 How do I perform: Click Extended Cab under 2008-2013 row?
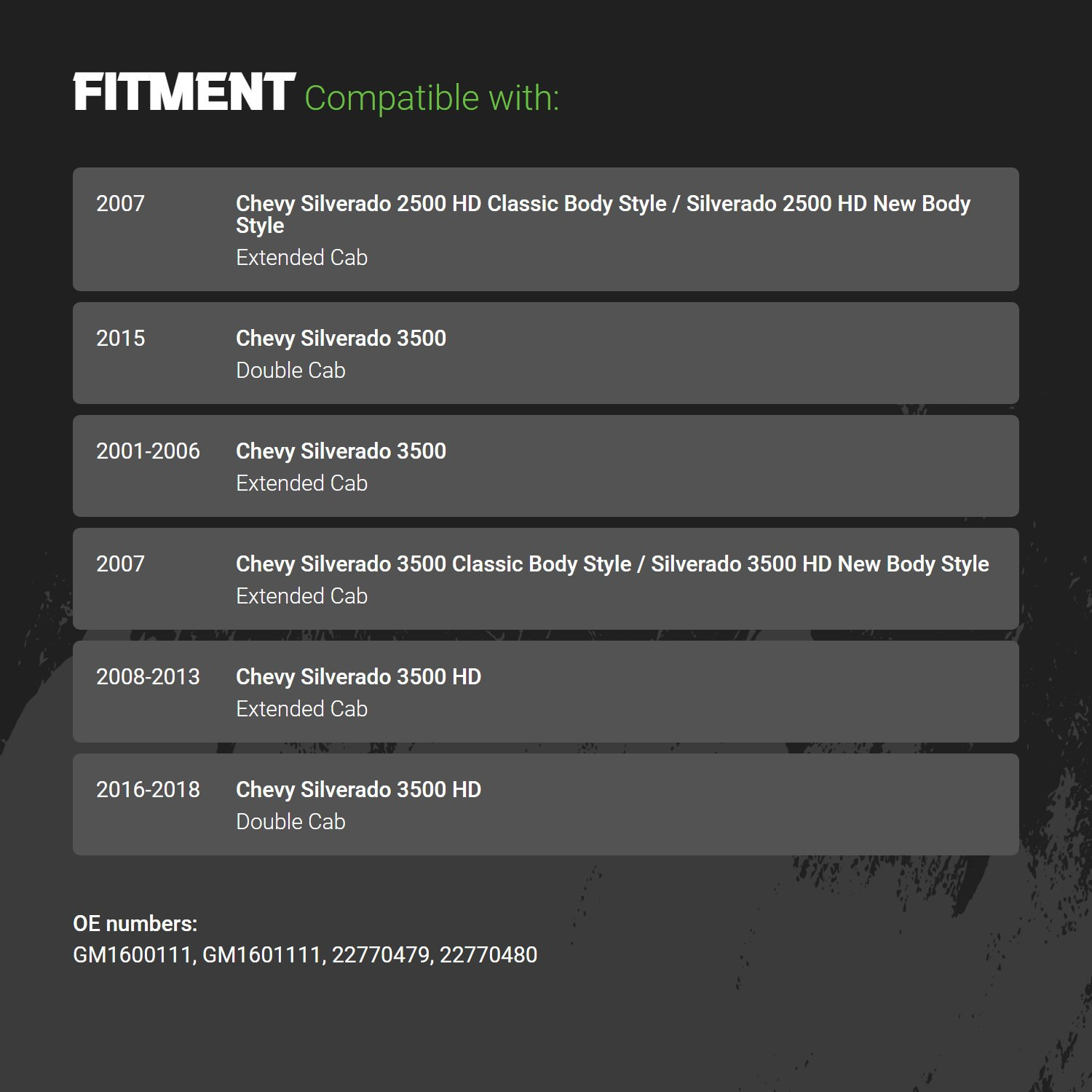[x=301, y=709]
